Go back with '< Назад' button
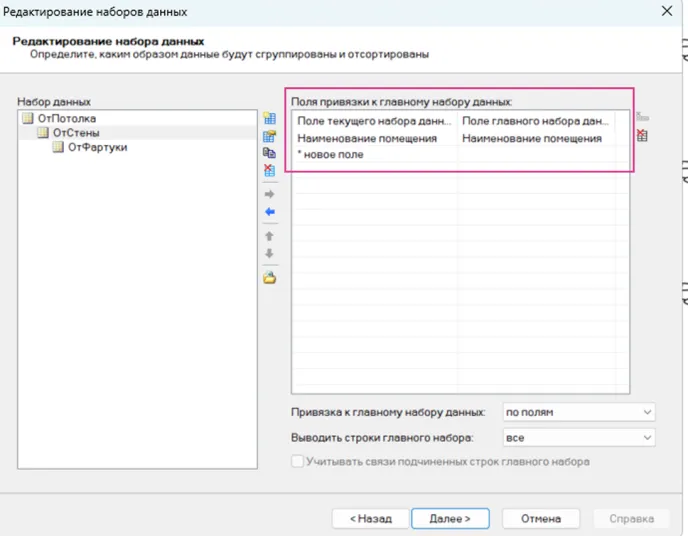The width and height of the screenshot is (688, 536). coord(370,519)
